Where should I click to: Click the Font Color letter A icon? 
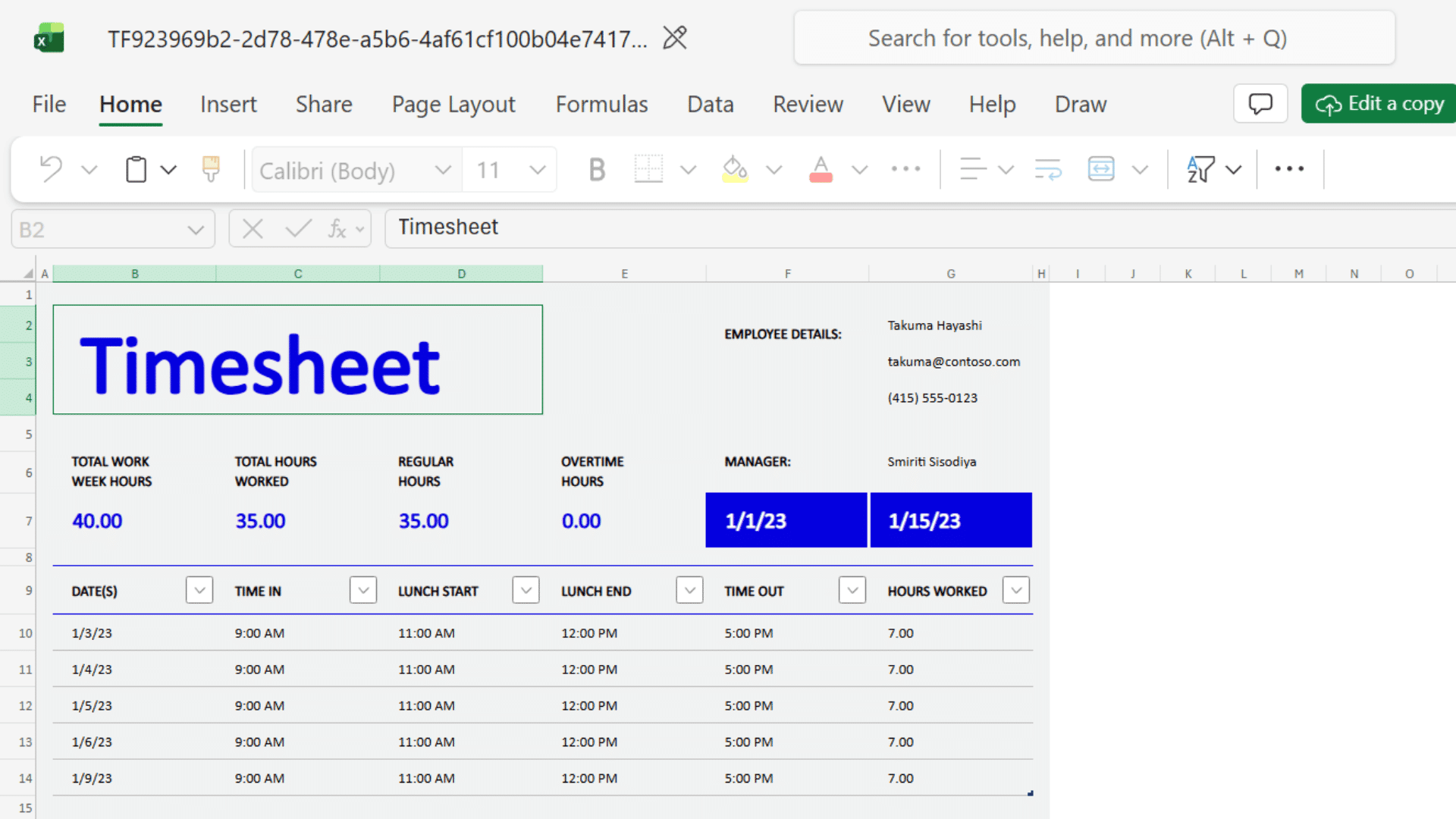tap(821, 169)
